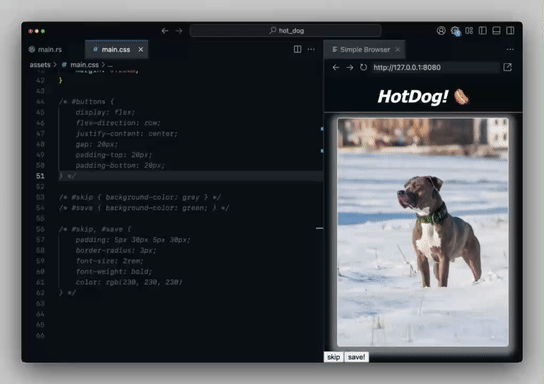
Task: Open Customize Layout icon
Action: tap(469, 31)
